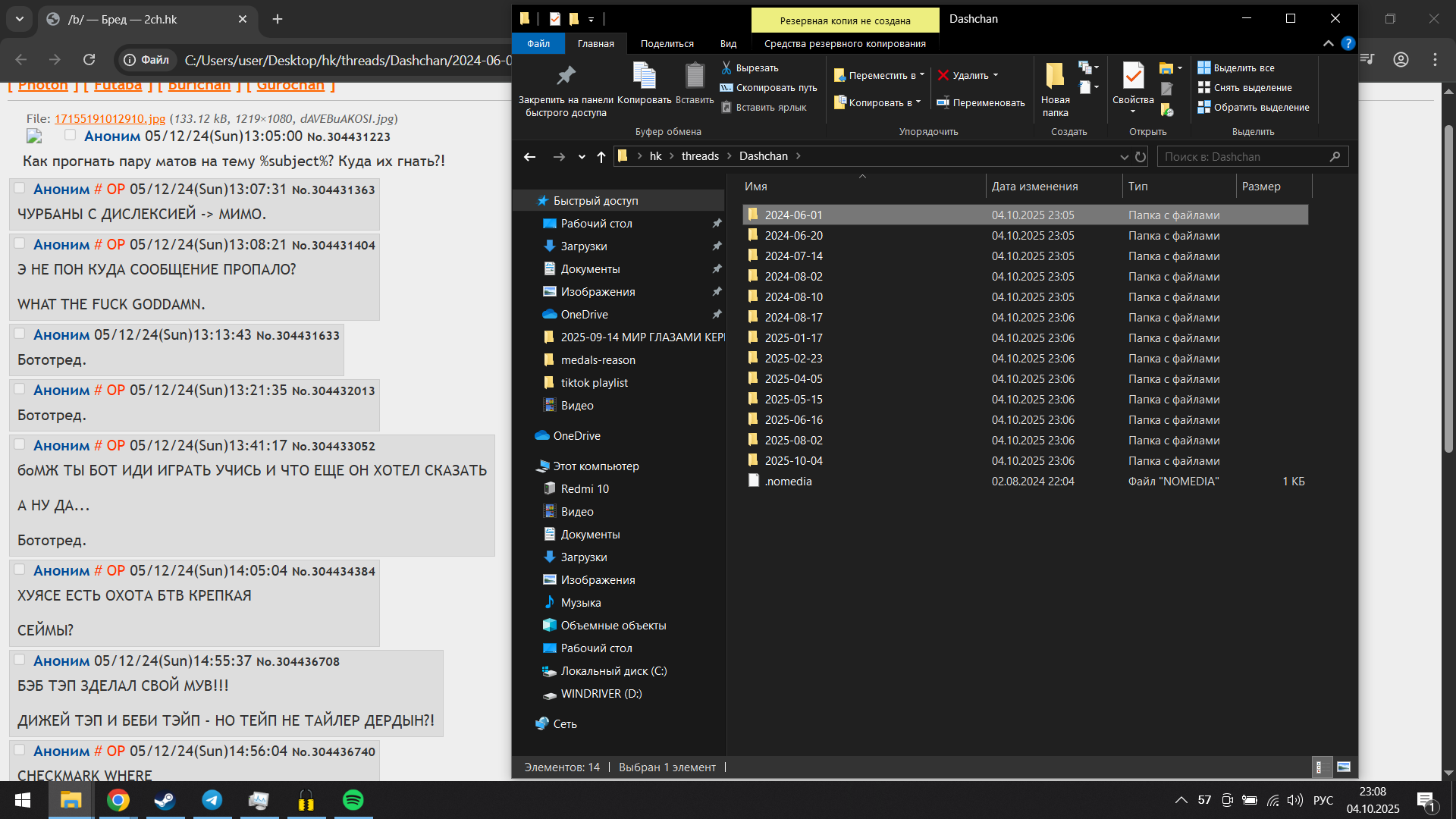Switch to the View ribbon tab
This screenshot has height=819, width=1456.
[728, 43]
